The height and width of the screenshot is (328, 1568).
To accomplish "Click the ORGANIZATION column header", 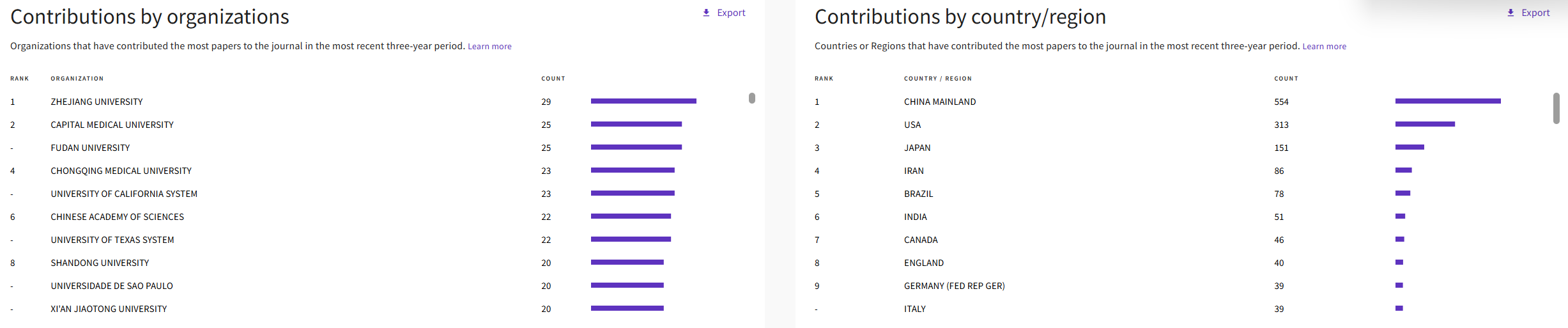I will (x=77, y=79).
